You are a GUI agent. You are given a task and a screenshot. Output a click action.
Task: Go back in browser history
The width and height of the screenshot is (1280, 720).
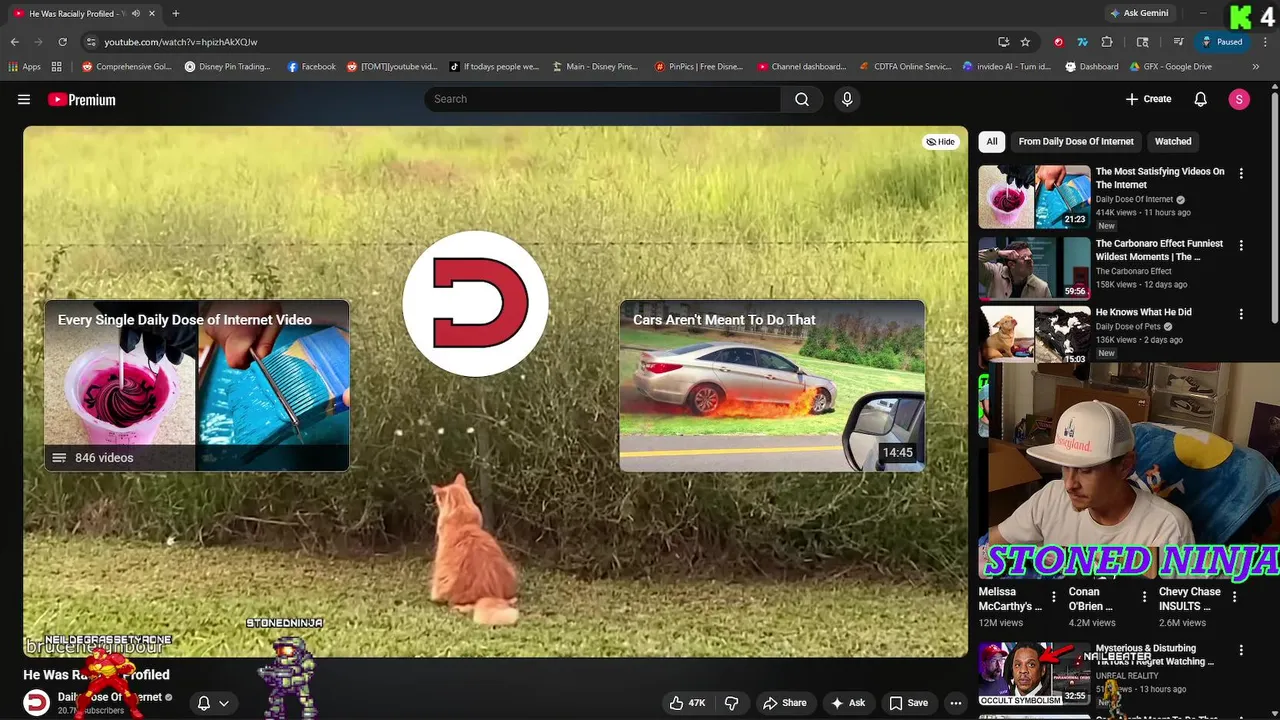click(15, 42)
